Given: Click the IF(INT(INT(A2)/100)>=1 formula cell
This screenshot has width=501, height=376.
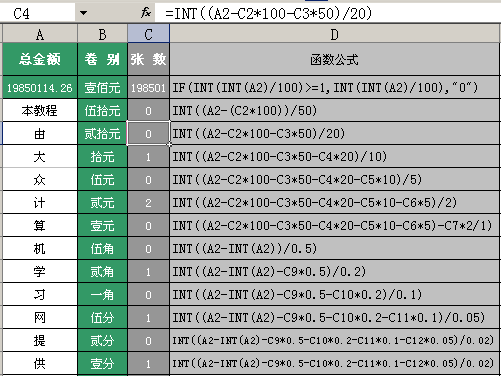Looking at the screenshot, I should (x=334, y=87).
